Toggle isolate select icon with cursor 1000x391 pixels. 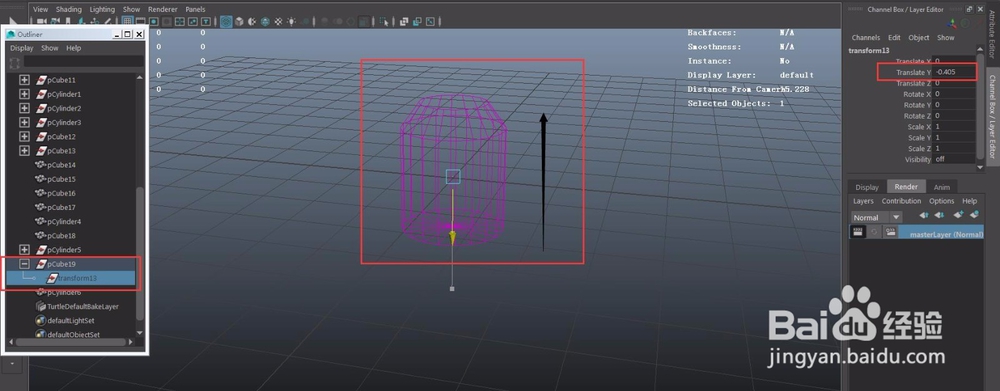point(384,22)
